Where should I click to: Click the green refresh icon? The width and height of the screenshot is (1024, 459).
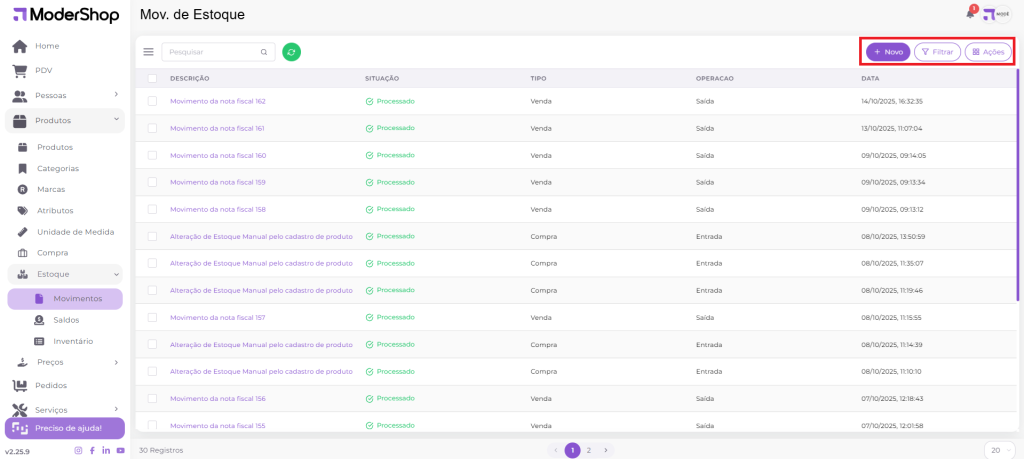click(x=291, y=52)
